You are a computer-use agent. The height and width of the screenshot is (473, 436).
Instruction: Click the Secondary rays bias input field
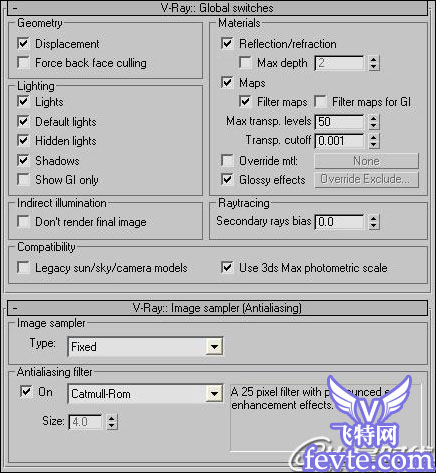point(340,222)
